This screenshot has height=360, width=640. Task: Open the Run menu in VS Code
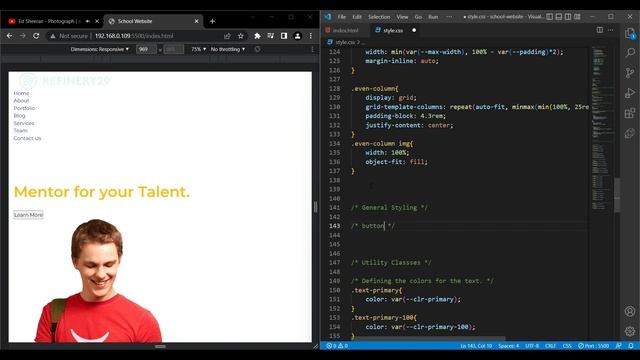[x=433, y=17]
